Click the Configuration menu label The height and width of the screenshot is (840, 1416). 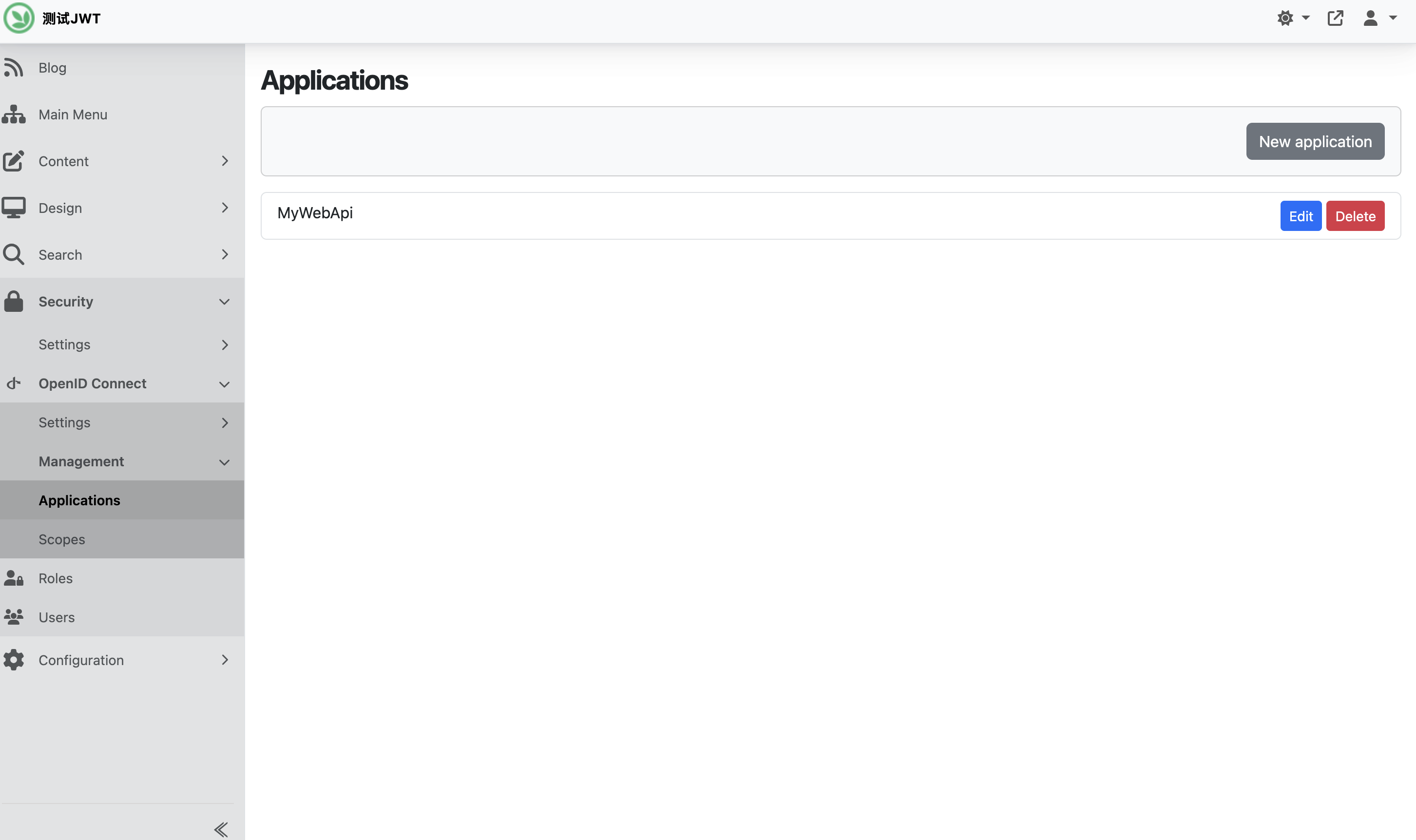pos(81,660)
